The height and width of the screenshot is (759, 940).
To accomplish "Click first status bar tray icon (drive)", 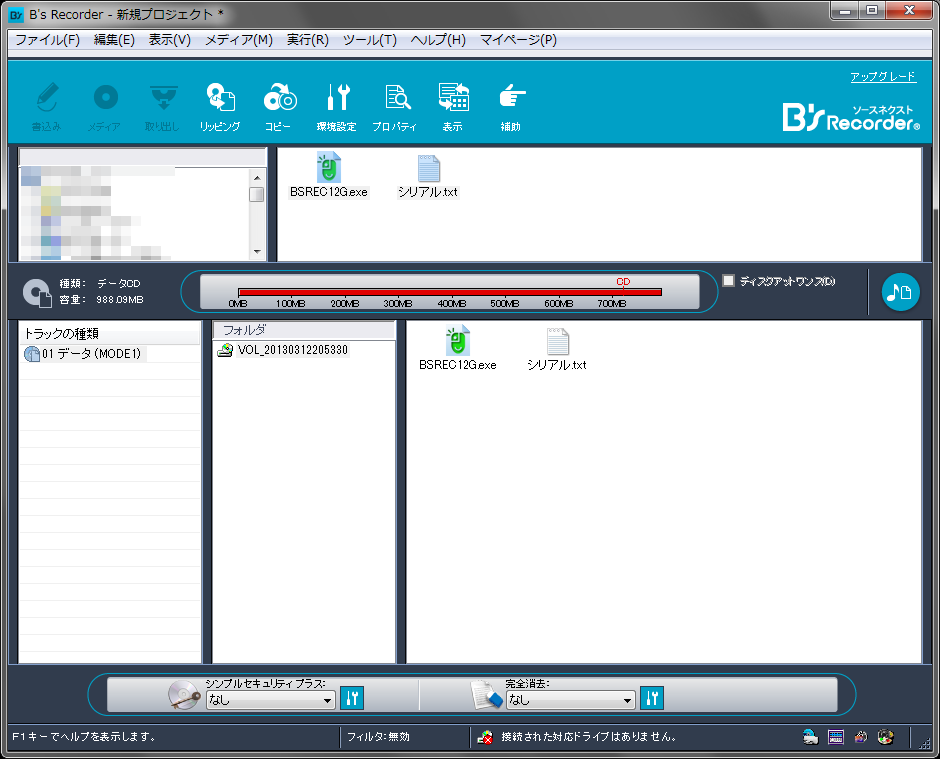I will pyautogui.click(x=811, y=737).
